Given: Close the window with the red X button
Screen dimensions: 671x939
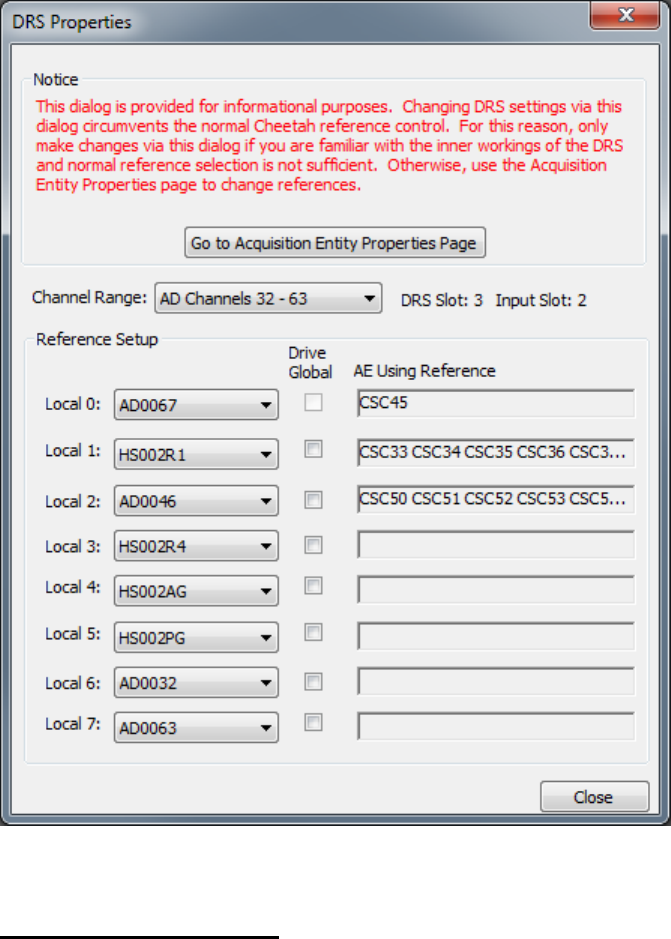Looking at the screenshot, I should point(625,15).
